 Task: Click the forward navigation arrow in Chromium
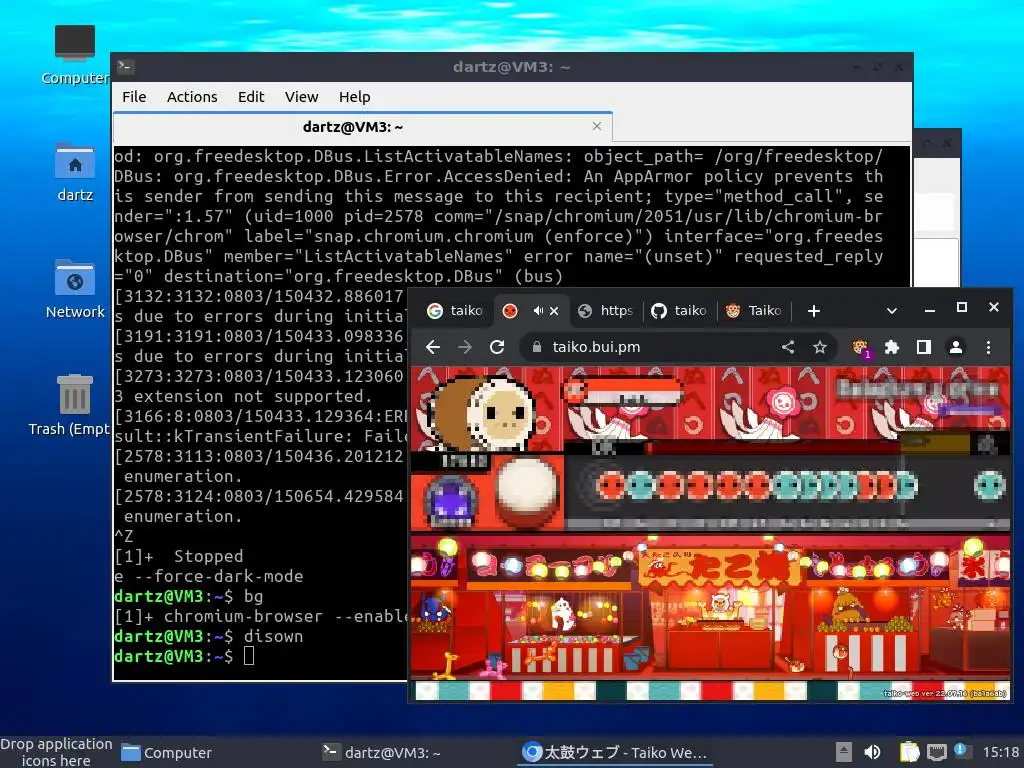tap(465, 347)
